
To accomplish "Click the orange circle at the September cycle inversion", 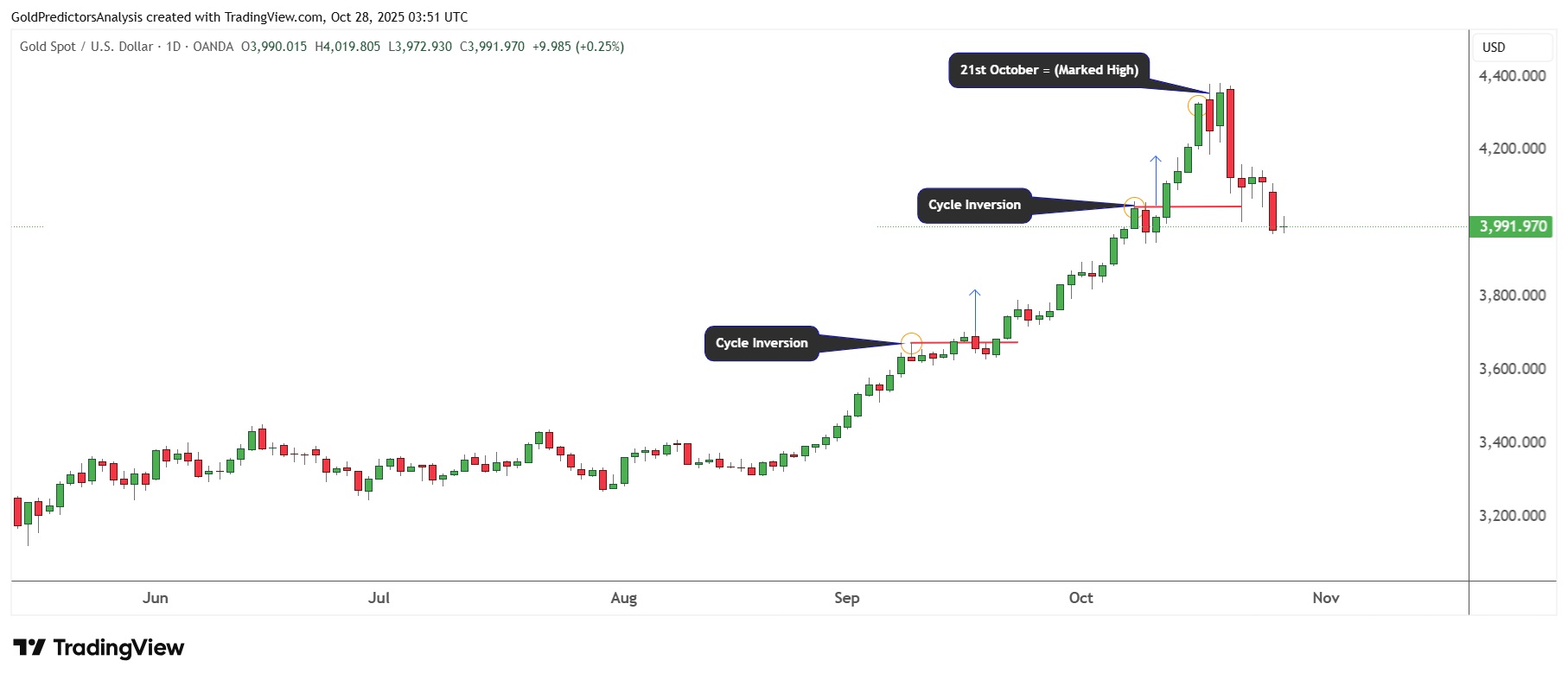I will 911,343.
